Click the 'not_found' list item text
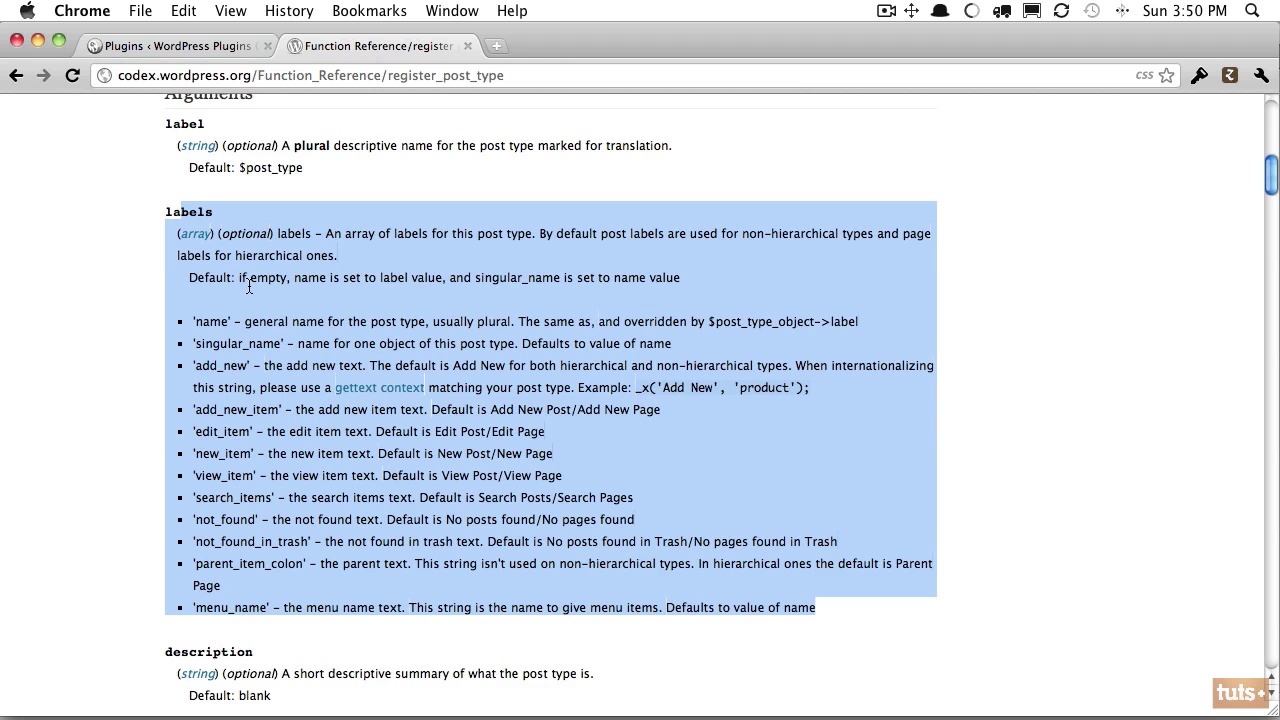1280x720 pixels. pyautogui.click(x=414, y=519)
